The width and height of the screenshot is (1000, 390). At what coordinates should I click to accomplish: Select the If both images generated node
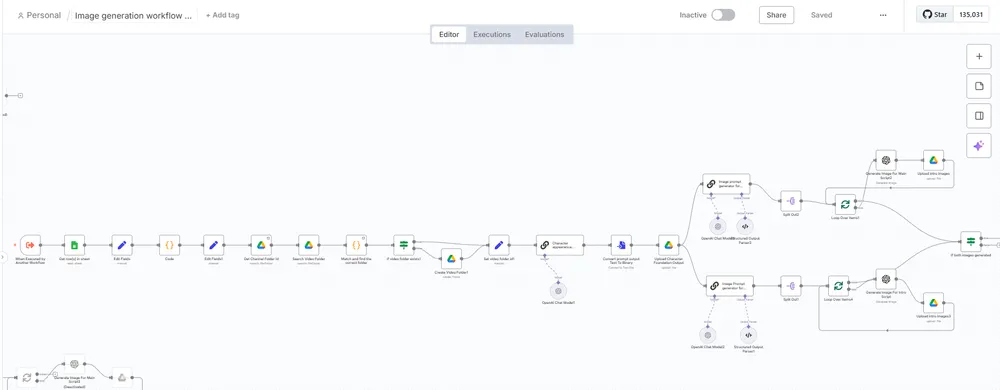pyautogui.click(x=971, y=242)
